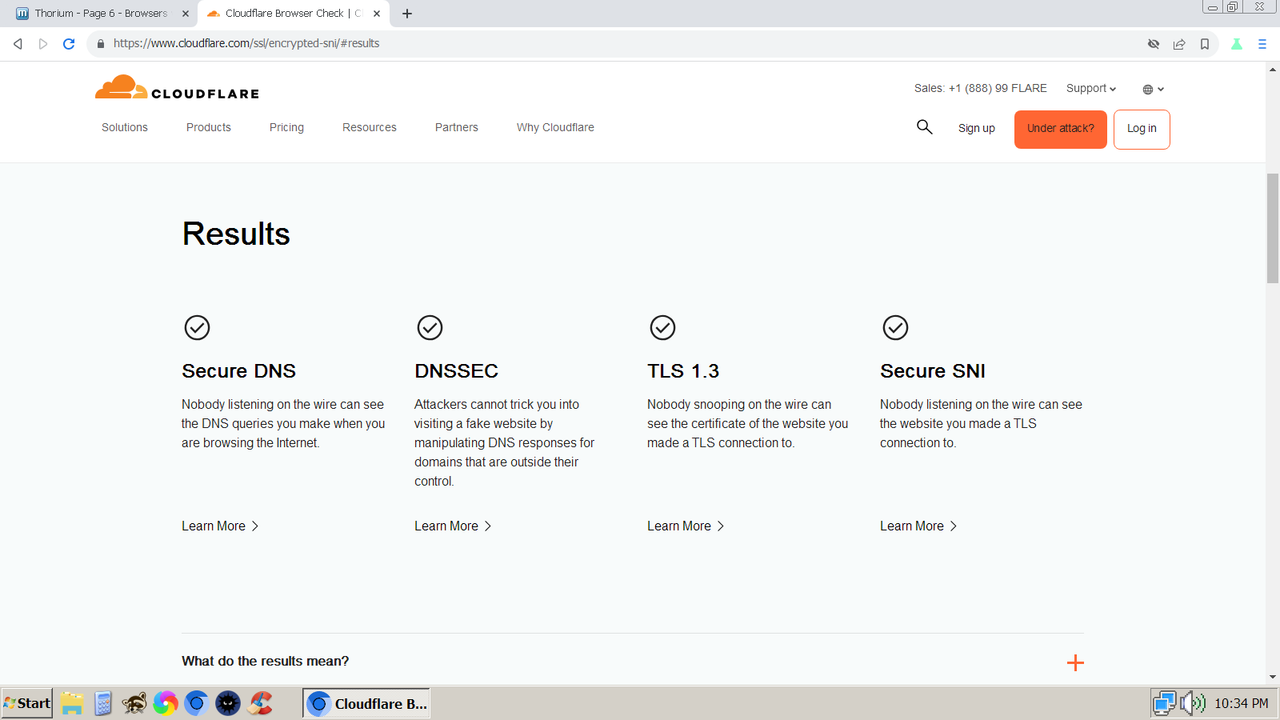
Task: Open the Pricing menu item
Action: pos(287,127)
